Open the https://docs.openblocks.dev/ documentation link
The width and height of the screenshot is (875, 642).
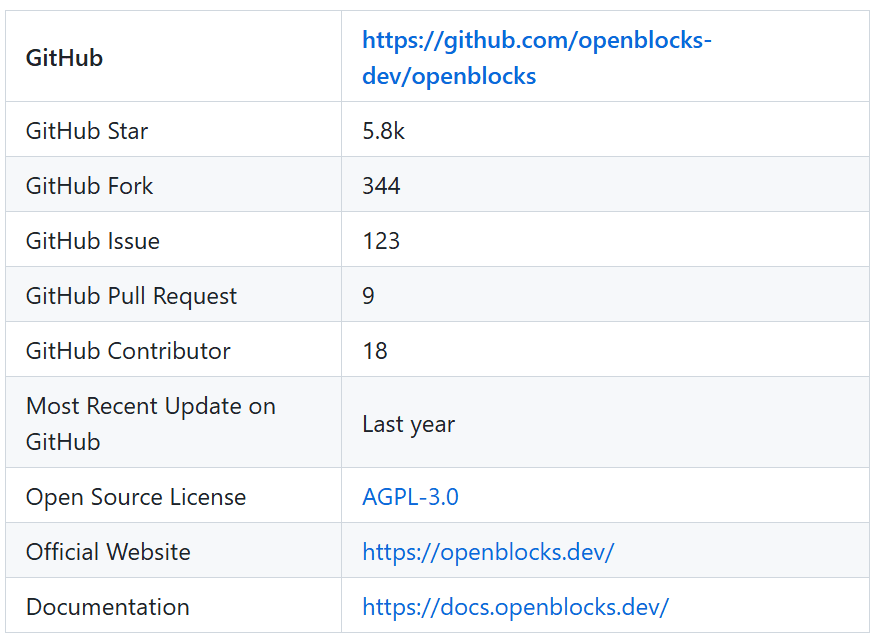[516, 606]
